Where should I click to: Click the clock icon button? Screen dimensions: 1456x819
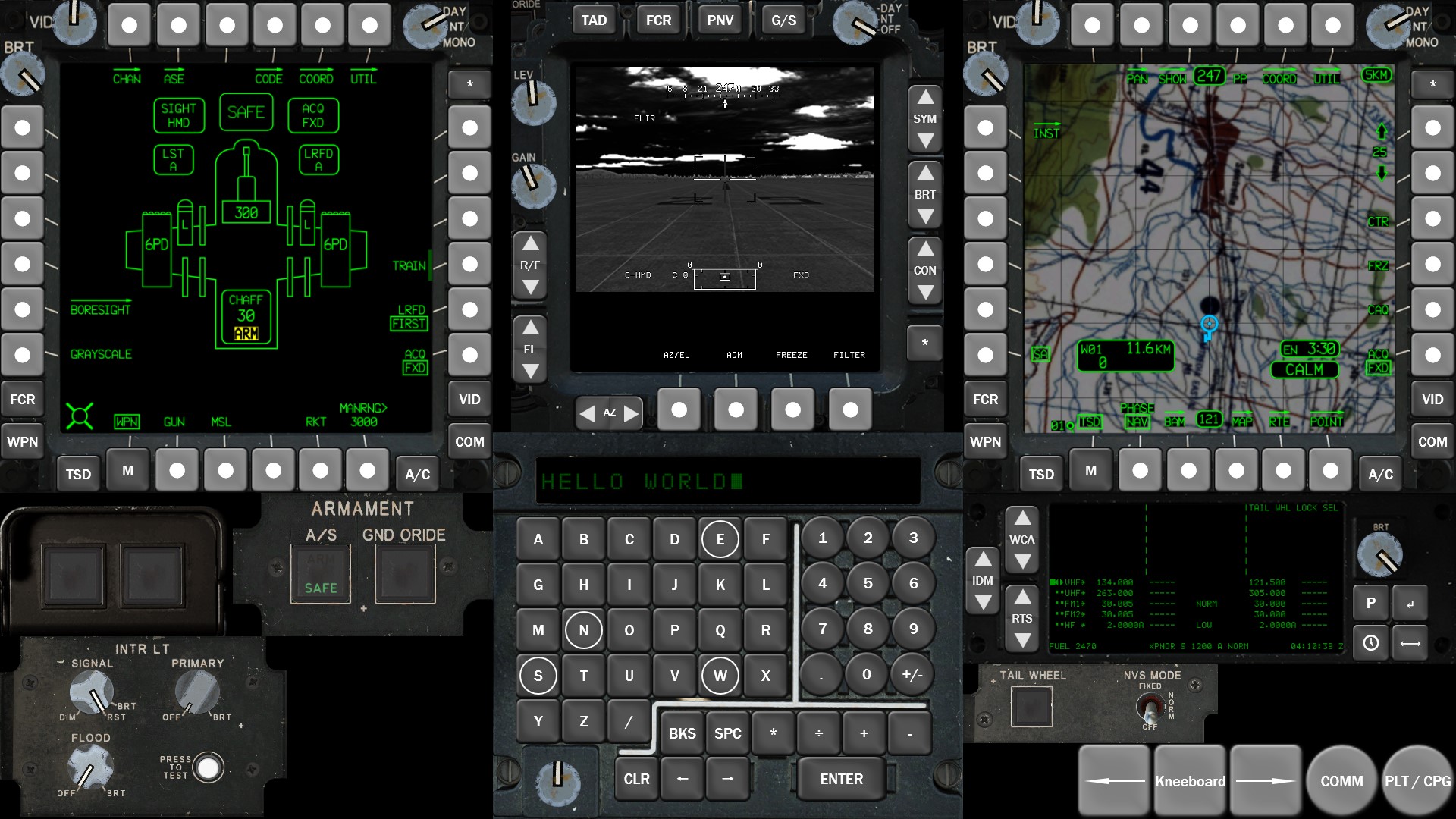pos(1370,643)
